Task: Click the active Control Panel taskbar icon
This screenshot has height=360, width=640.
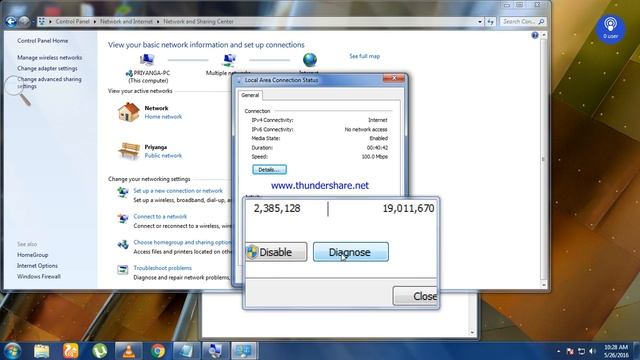Action: point(244,351)
